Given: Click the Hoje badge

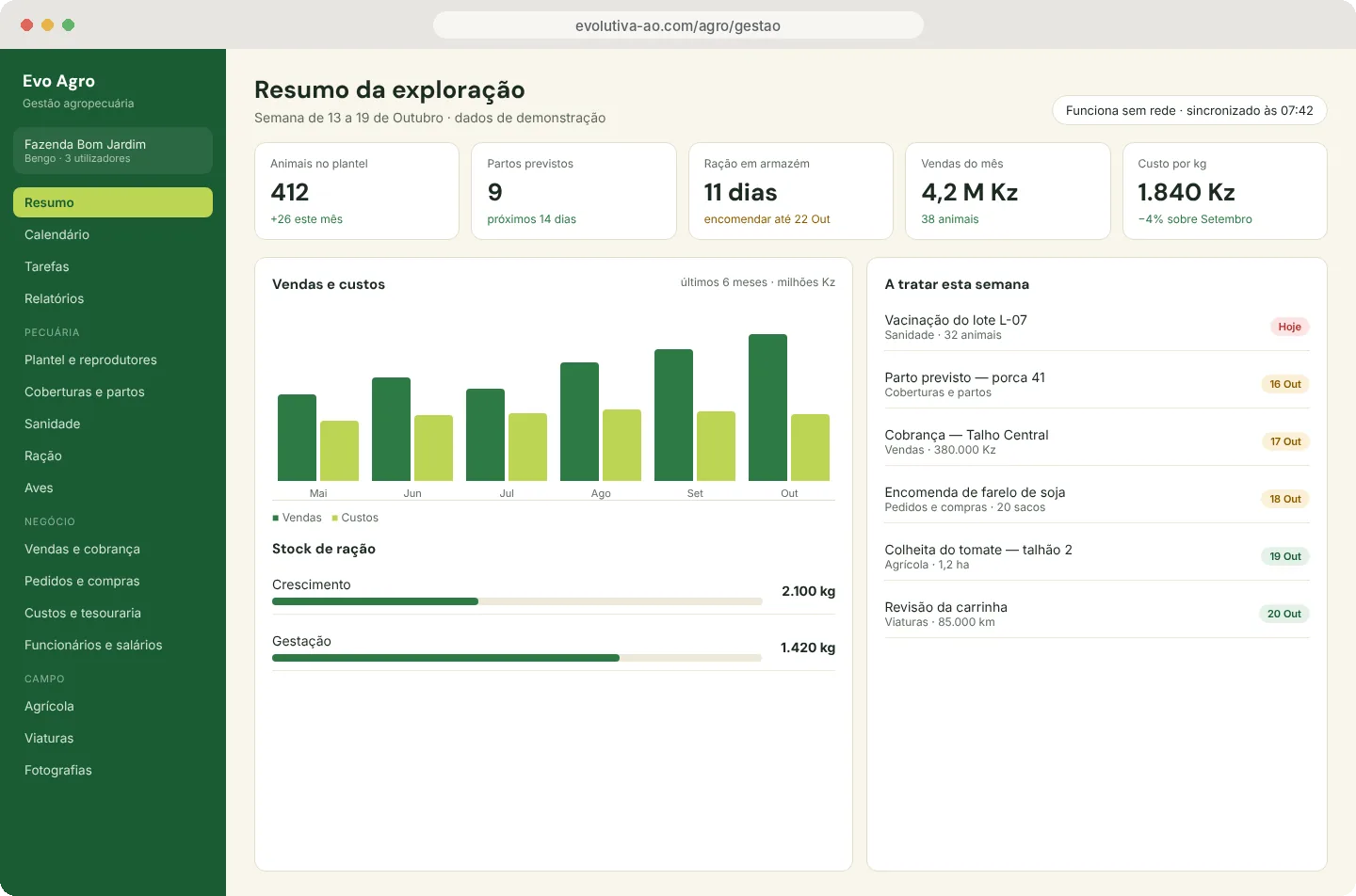Looking at the screenshot, I should (x=1289, y=327).
